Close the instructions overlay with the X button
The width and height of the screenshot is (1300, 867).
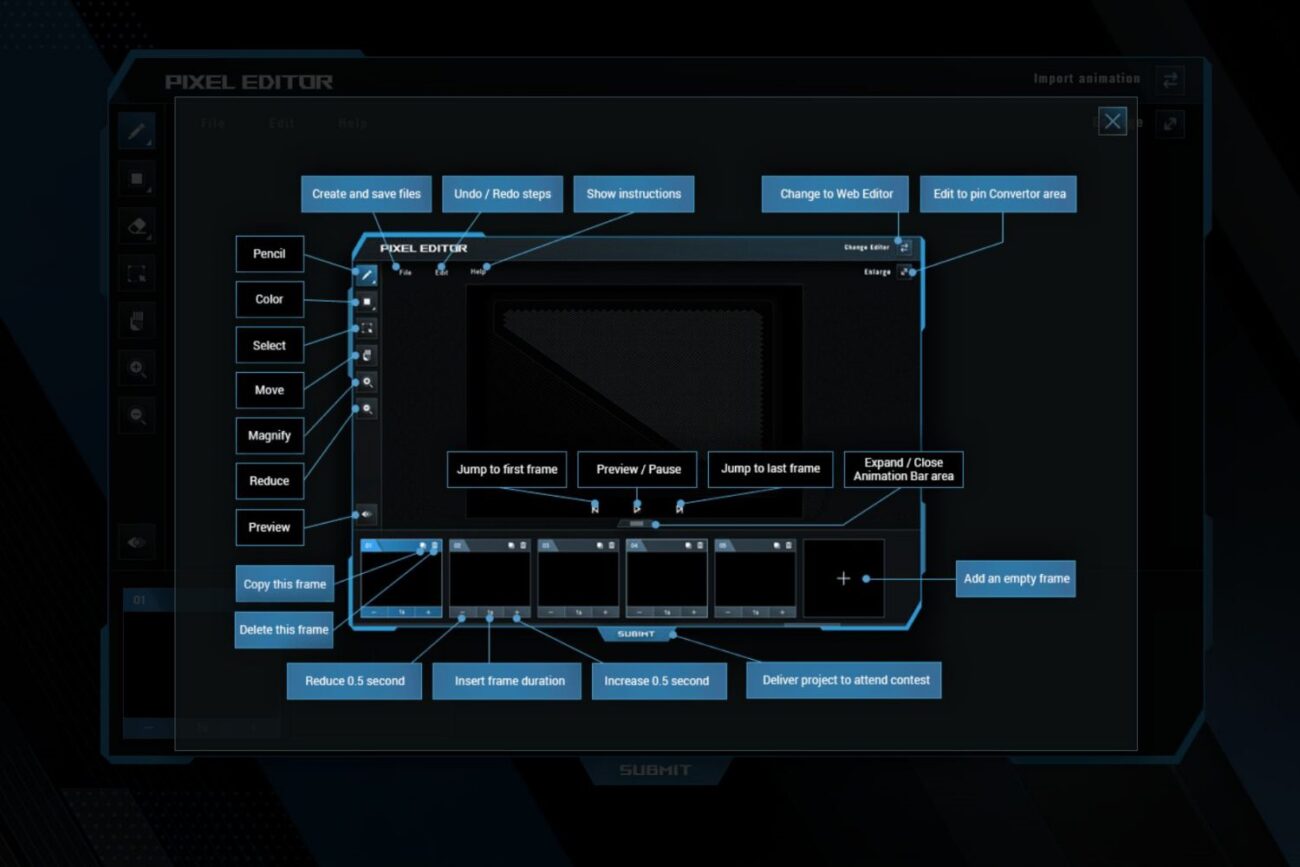pos(1112,121)
